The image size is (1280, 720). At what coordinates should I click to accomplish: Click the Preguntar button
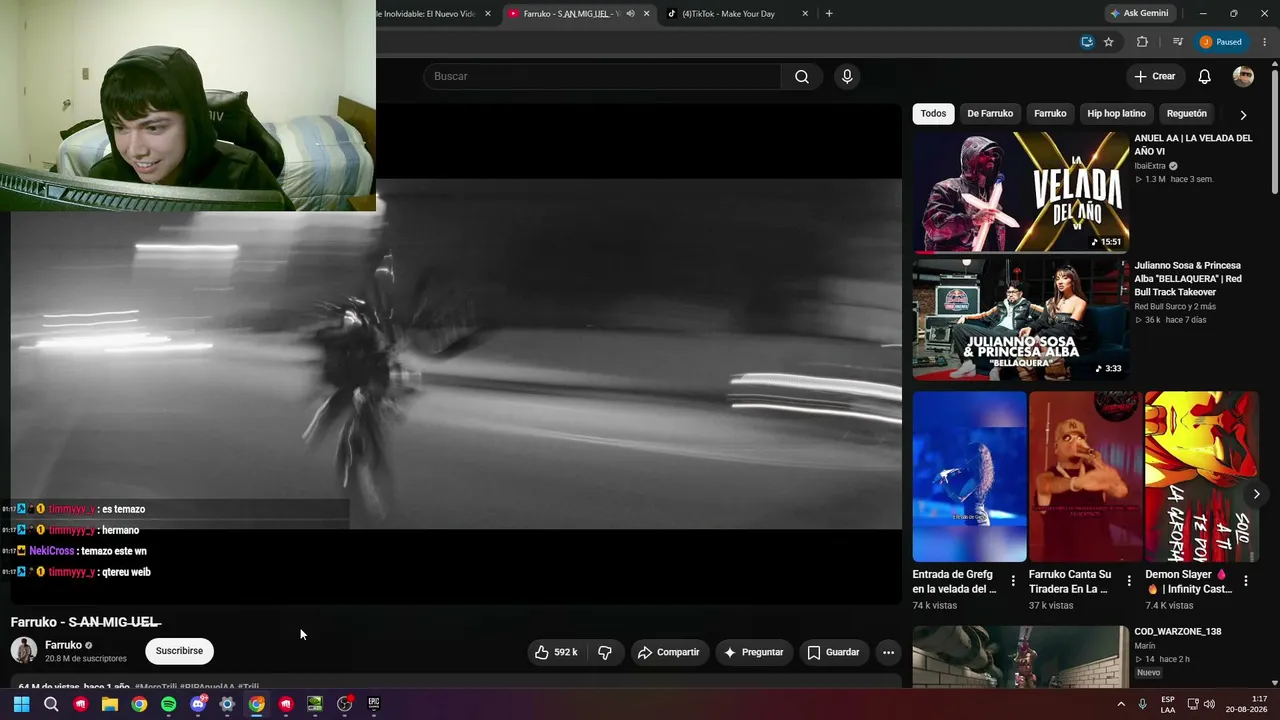coord(753,652)
